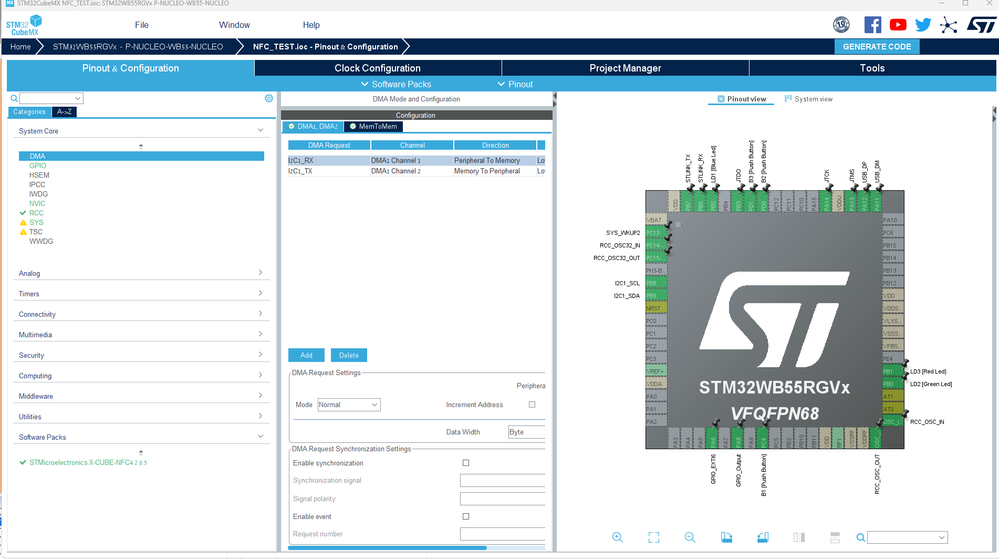Click pin PB8 labeled I2C1_SCL
The height and width of the screenshot is (559, 999).
click(x=656, y=283)
